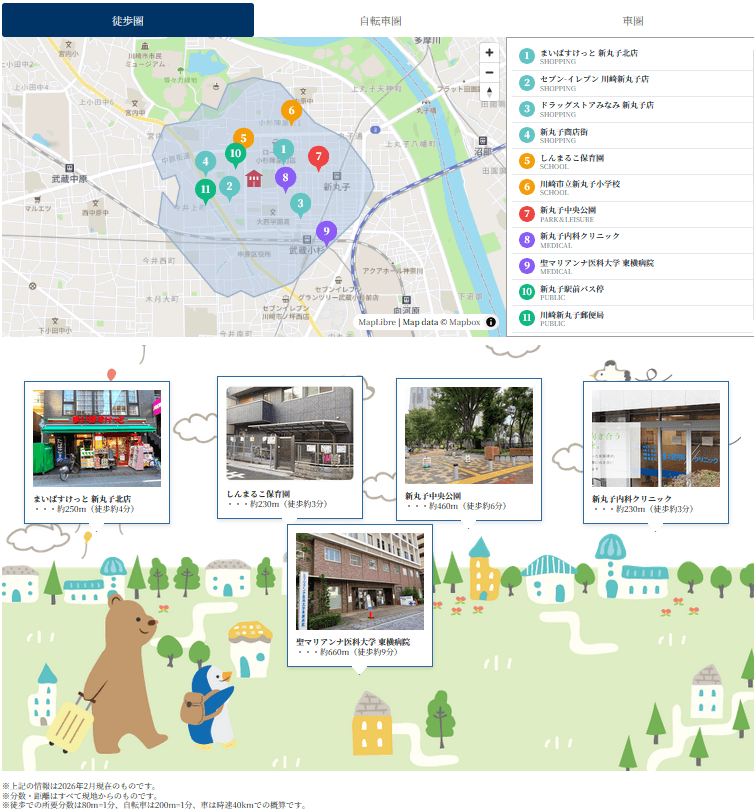Open the map attribution info icon

(x=491, y=322)
